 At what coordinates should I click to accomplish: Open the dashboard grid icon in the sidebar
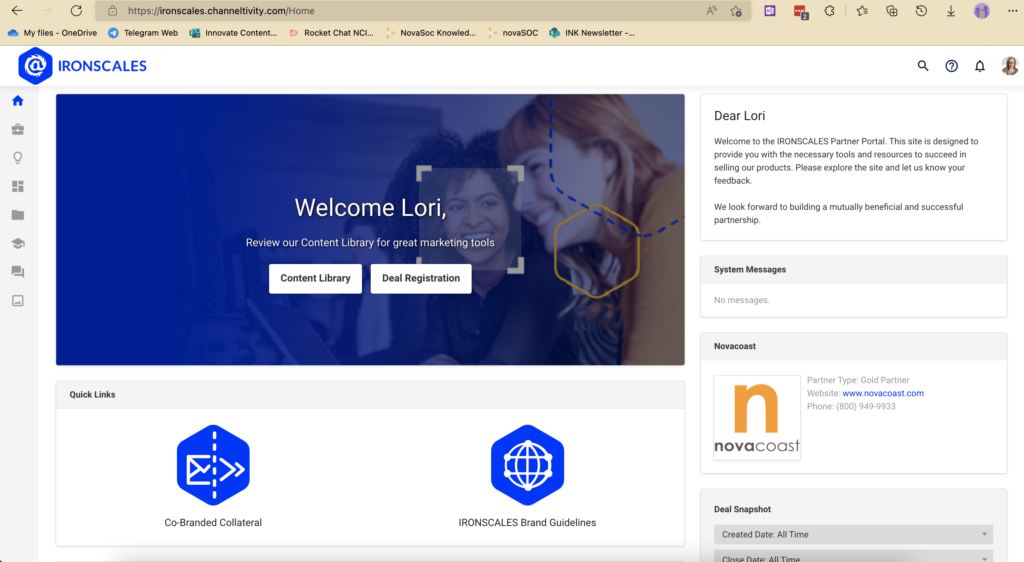18,187
